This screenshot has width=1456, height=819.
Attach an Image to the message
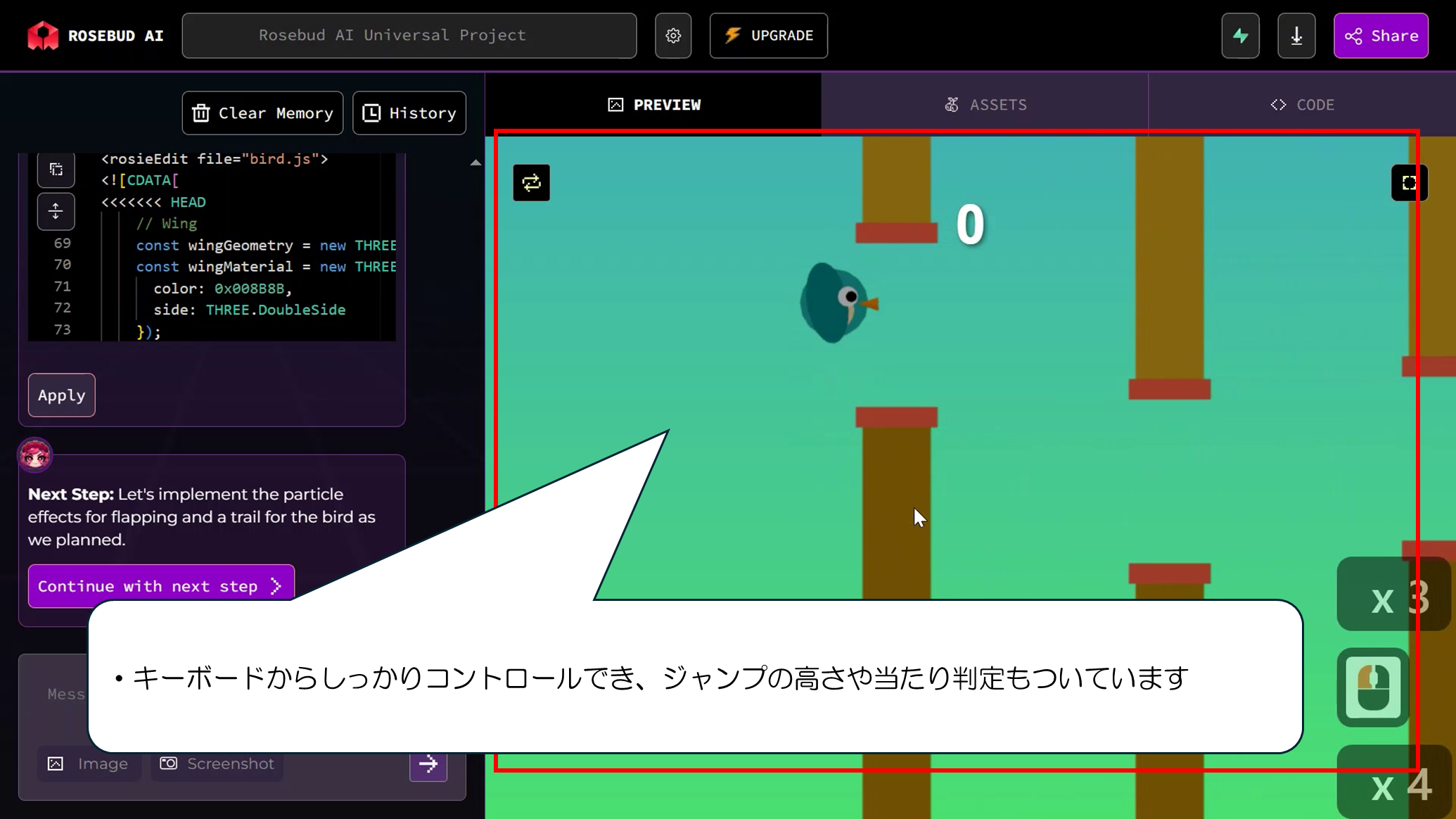point(89,763)
